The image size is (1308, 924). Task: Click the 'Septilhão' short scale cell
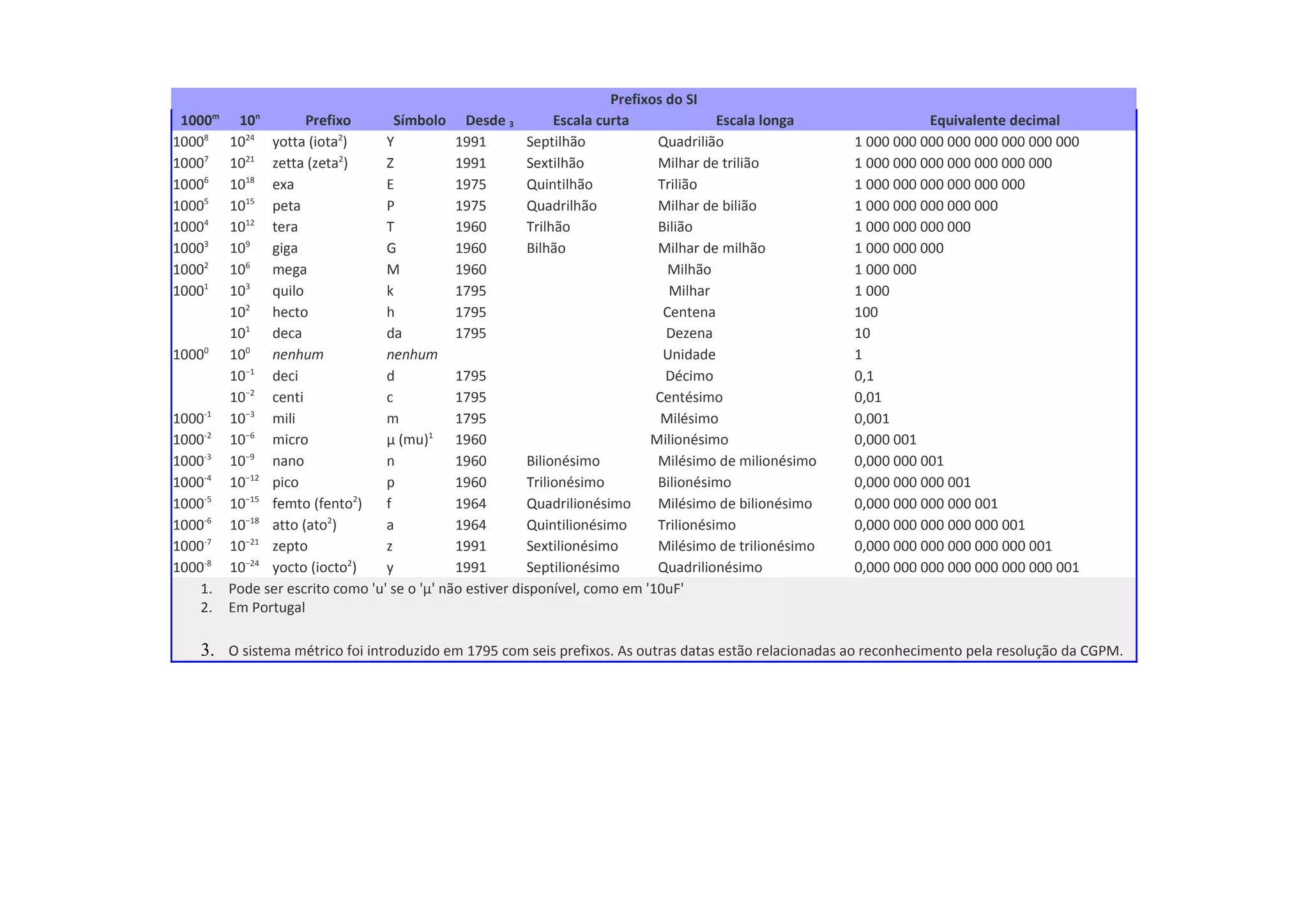[556, 142]
